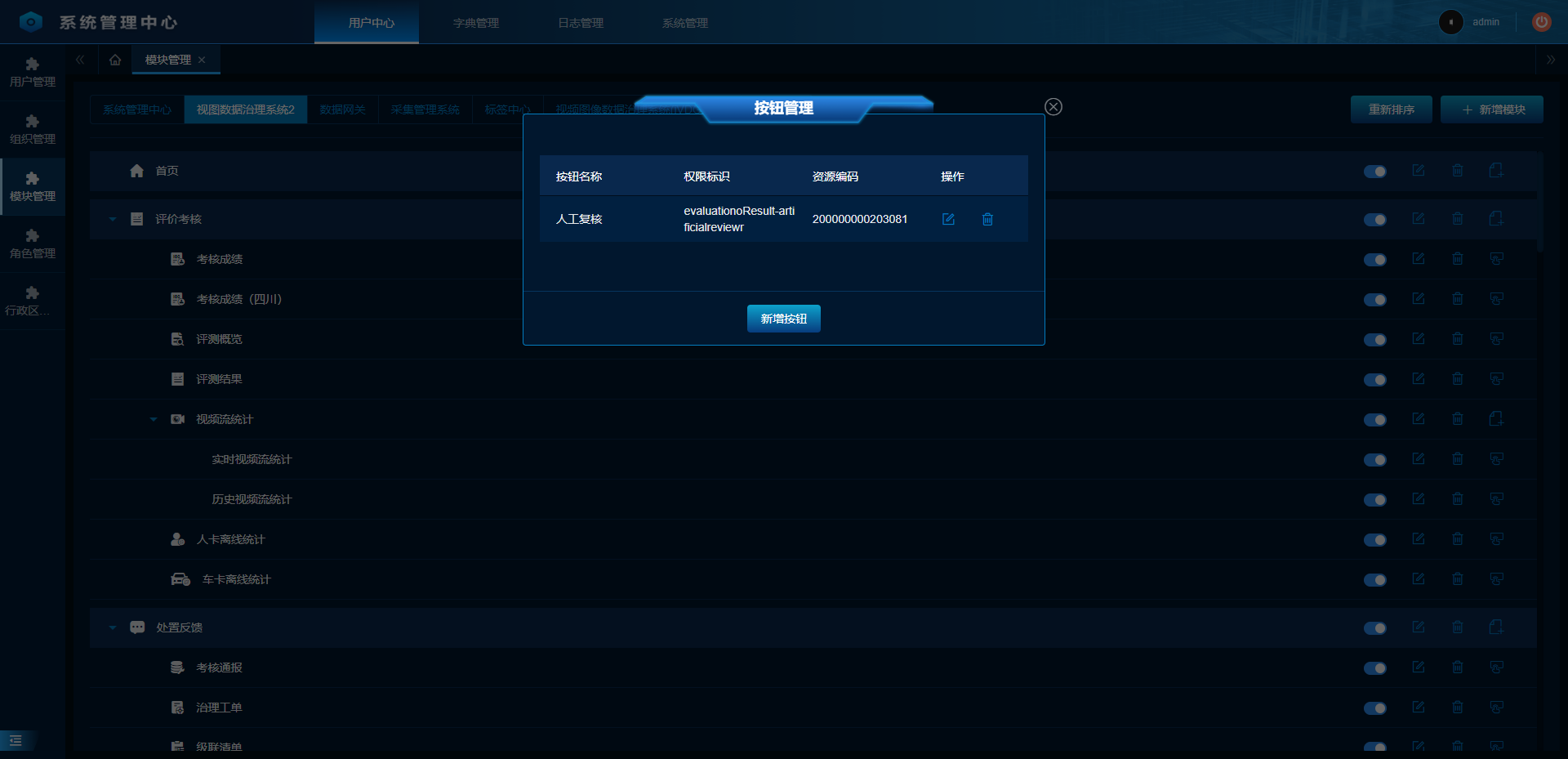Image resolution: width=1568 pixels, height=759 pixels.
Task: Toggle the 历史视频流统计 enable switch
Action: [1375, 500]
